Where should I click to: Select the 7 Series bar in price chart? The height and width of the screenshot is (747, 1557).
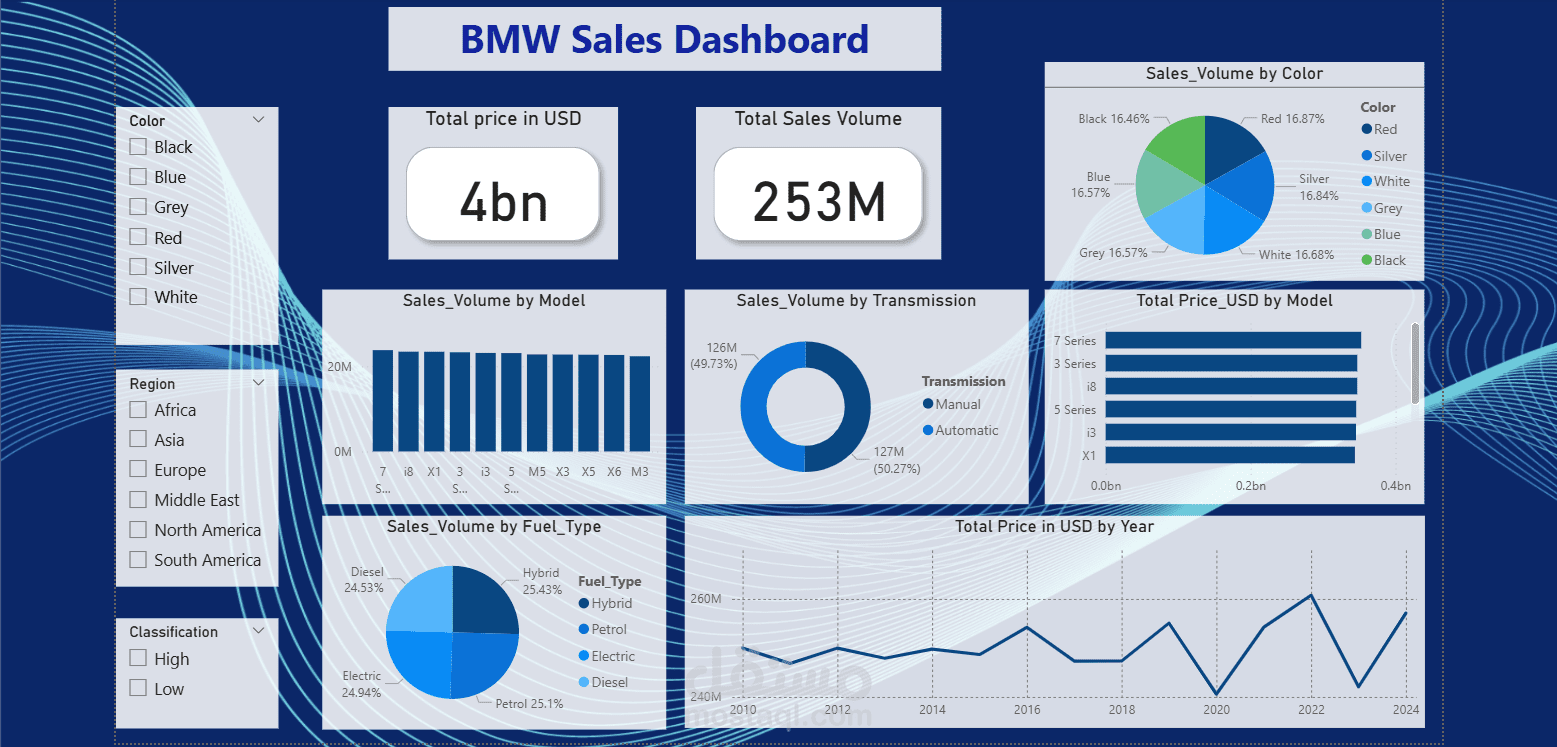1233,340
